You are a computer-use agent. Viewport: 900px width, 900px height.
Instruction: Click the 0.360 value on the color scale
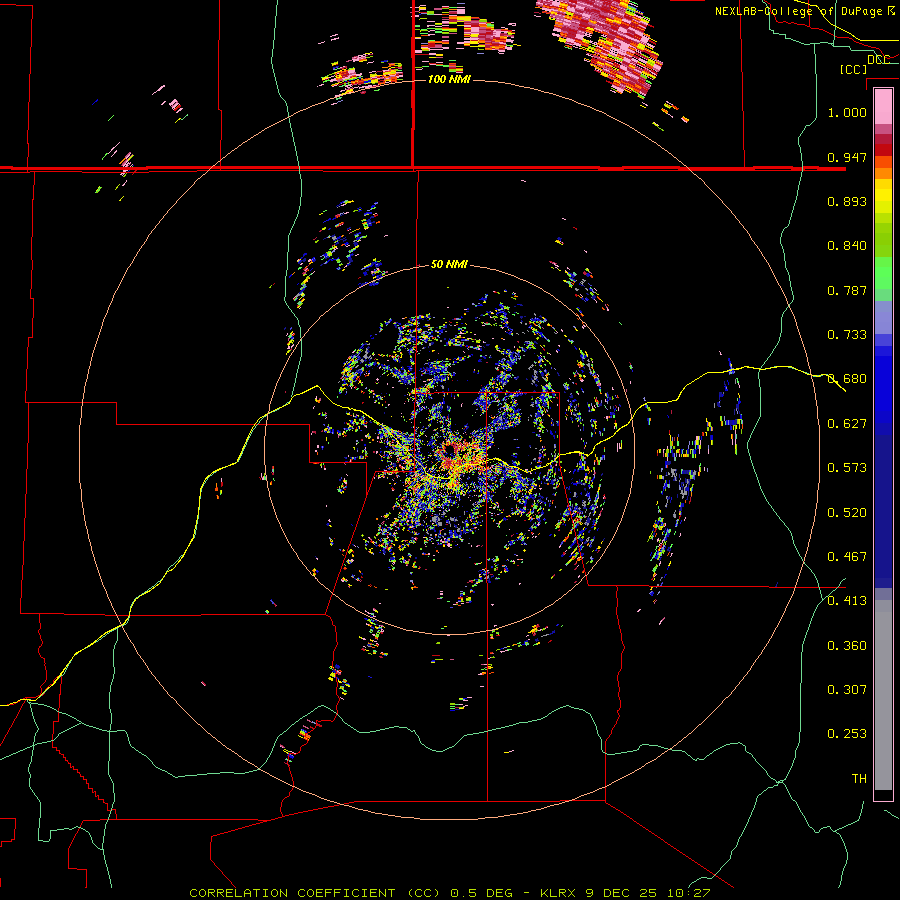[x=847, y=646]
